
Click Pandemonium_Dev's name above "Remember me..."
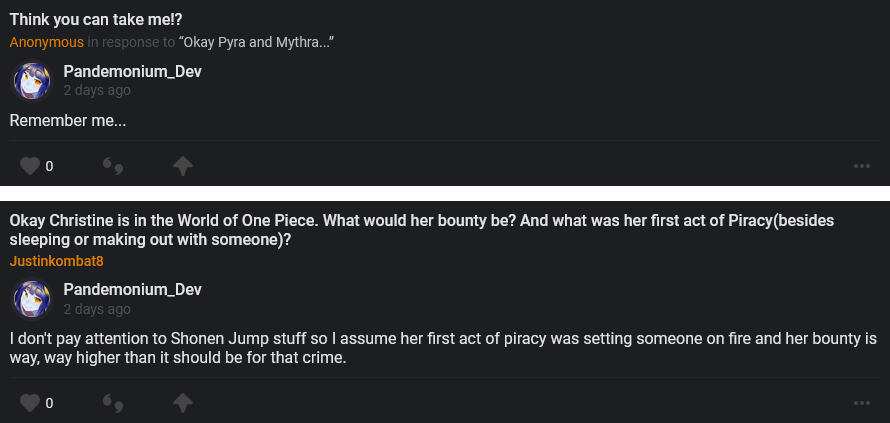pos(132,72)
